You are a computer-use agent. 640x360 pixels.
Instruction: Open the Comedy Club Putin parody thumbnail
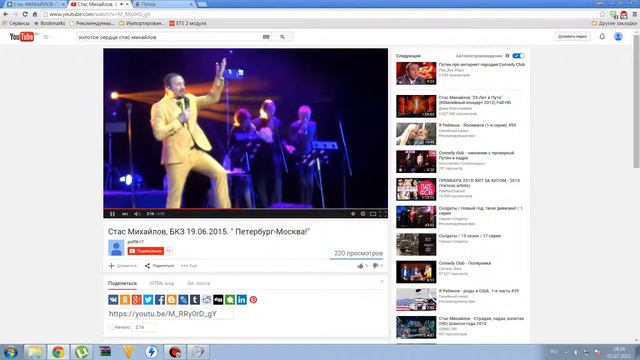coord(416,73)
